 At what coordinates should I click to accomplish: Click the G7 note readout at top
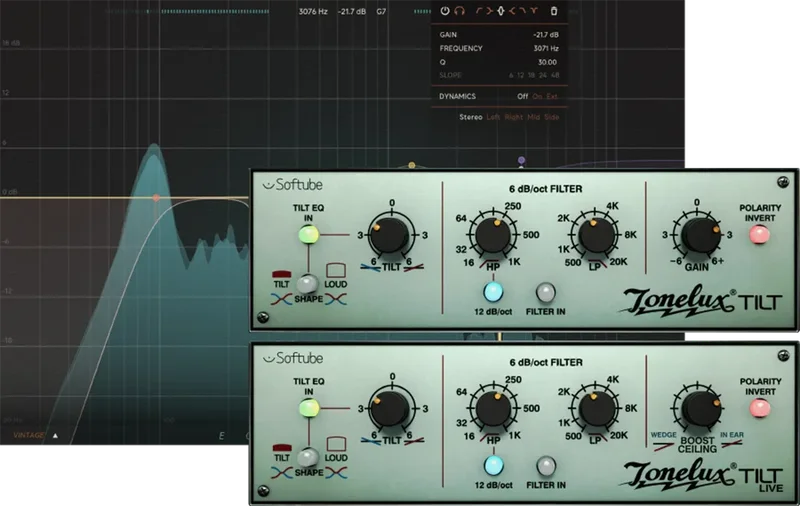381,11
